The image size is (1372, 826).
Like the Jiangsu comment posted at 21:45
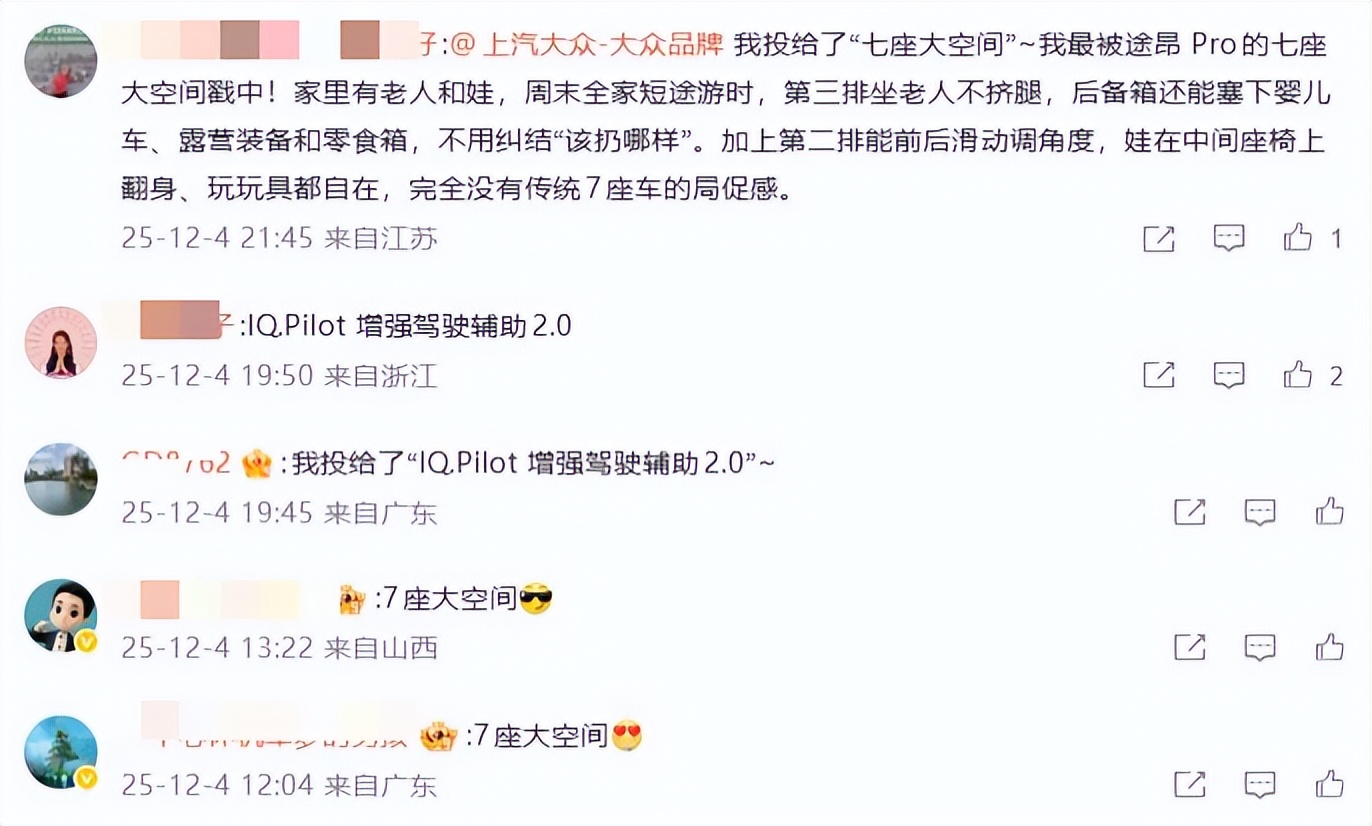(1298, 237)
